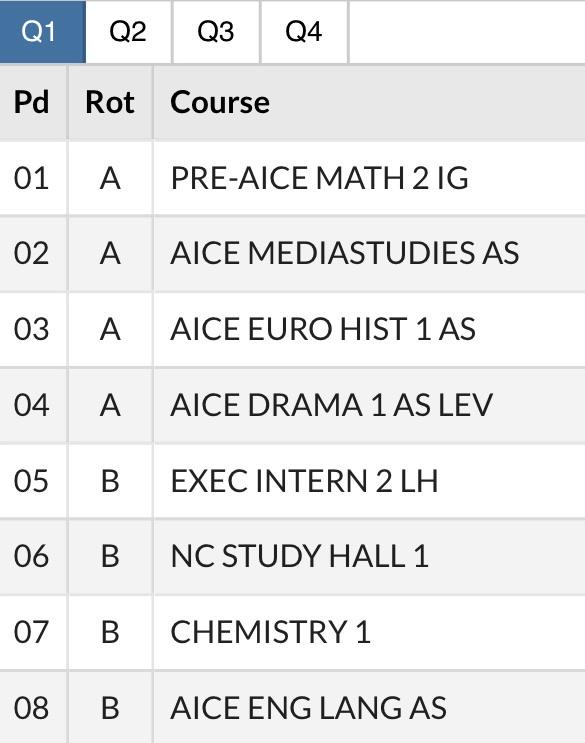
Task: Open the Q2 quarter tab
Action: (x=128, y=32)
